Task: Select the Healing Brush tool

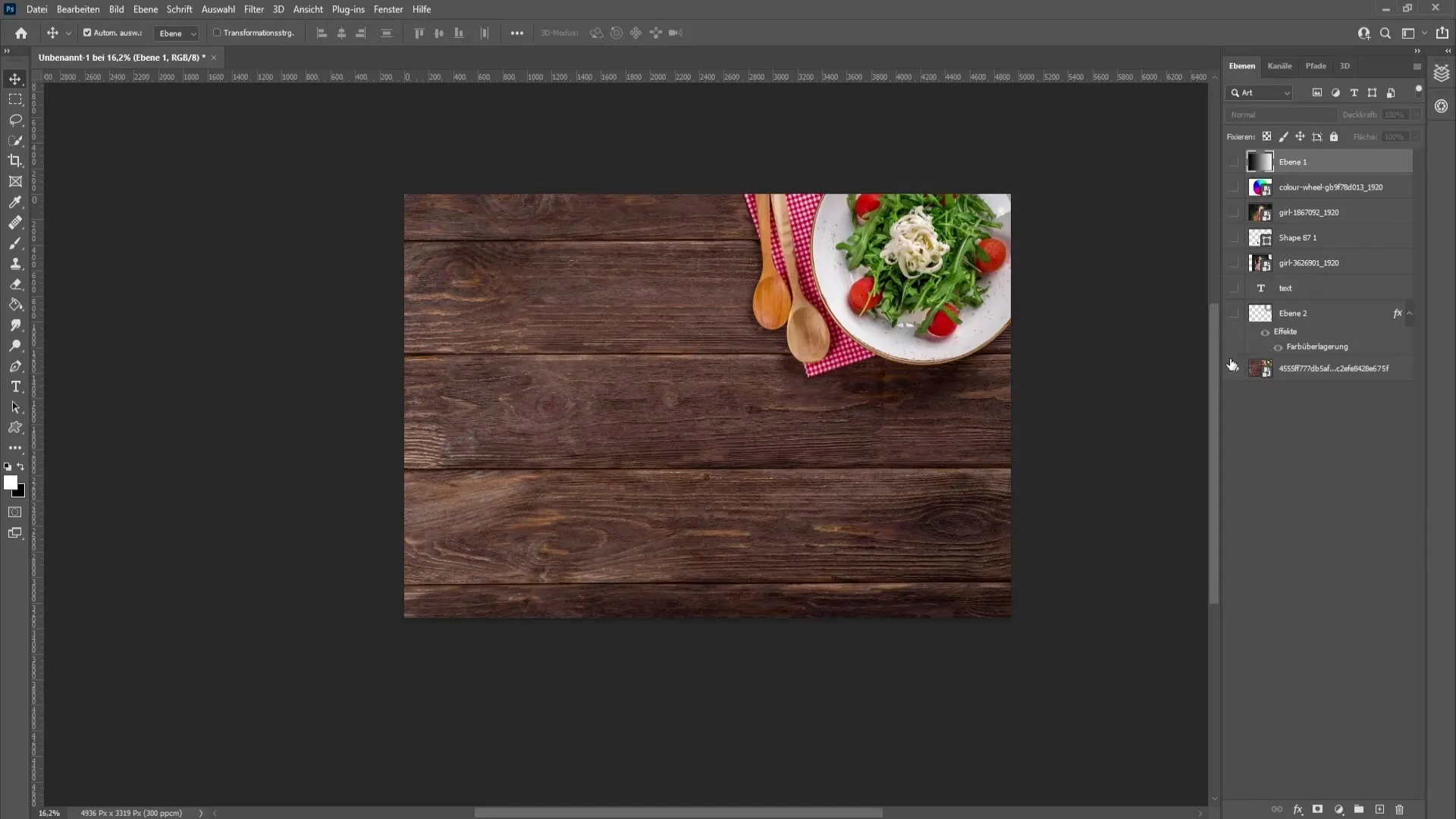Action: (x=15, y=223)
